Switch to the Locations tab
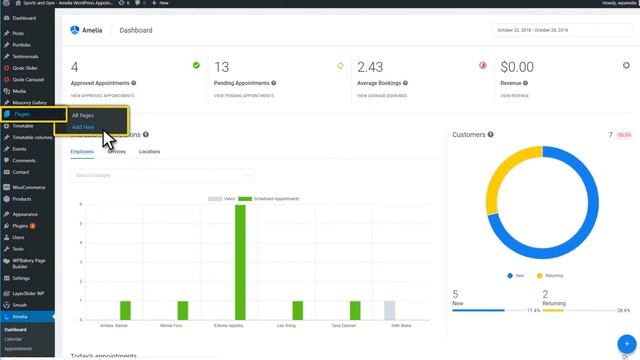Image resolution: width=640 pixels, height=360 pixels. 149,152
